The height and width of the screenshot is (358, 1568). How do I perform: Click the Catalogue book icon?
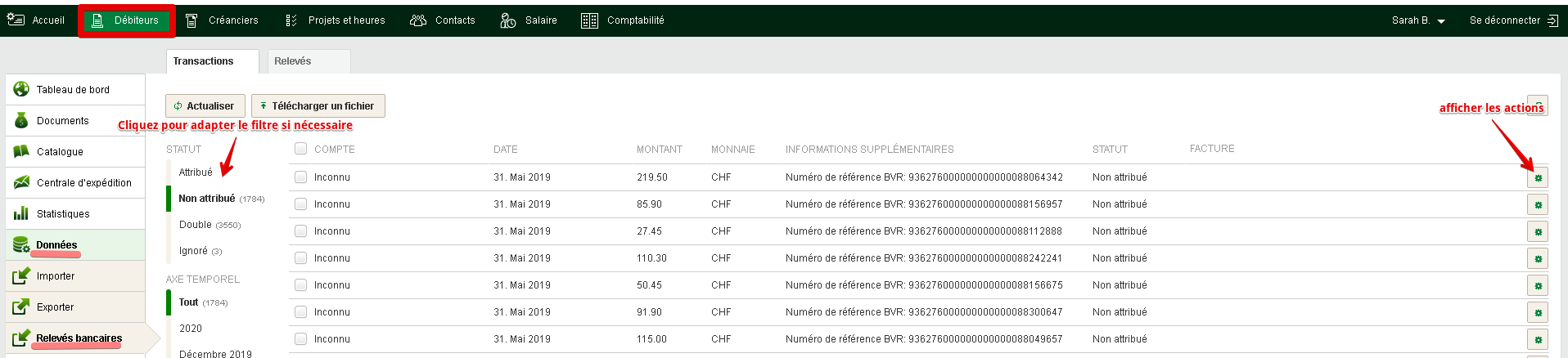pos(21,151)
